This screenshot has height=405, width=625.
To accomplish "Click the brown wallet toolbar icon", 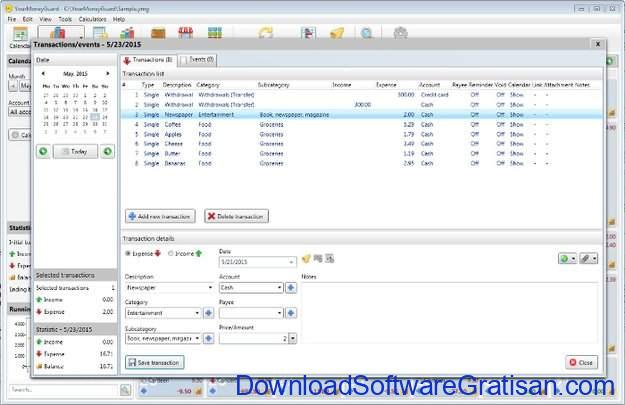I will coord(158,33).
